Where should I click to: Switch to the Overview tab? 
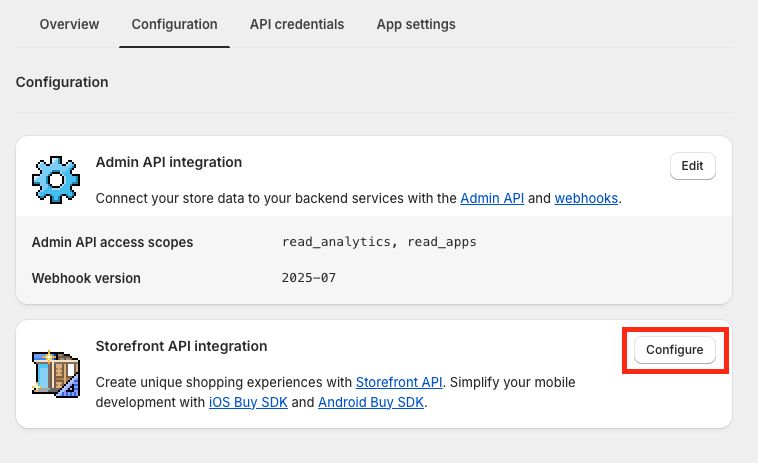click(69, 24)
